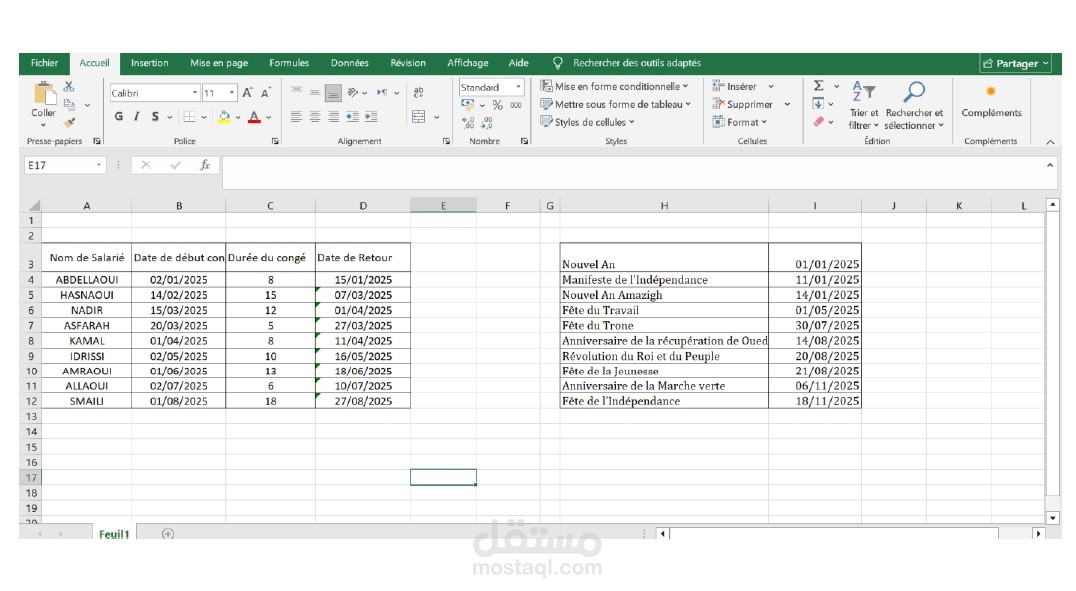Apply yellow fill color bucket

point(224,117)
